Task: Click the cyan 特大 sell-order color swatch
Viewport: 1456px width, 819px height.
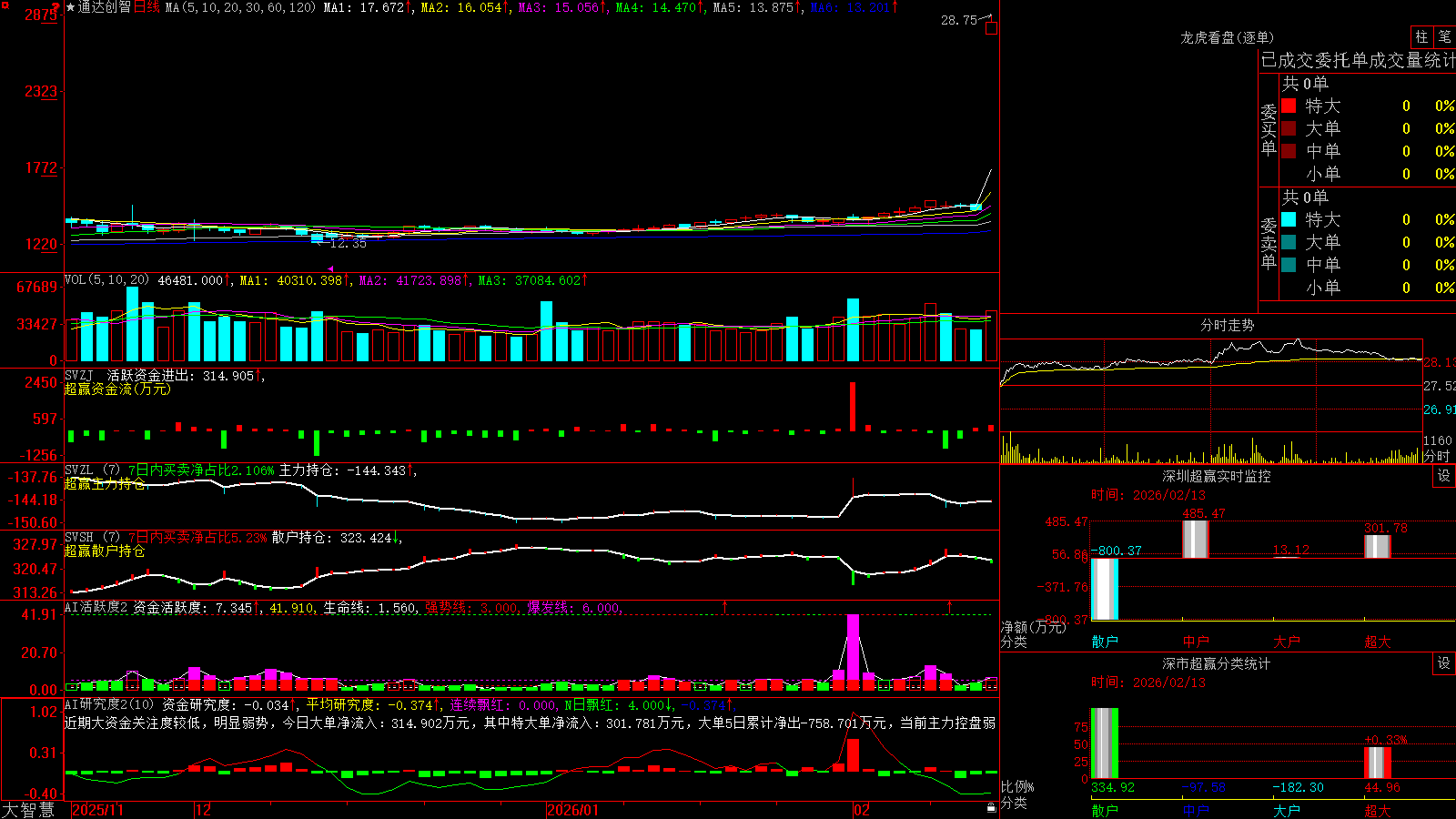Action: 1289,219
